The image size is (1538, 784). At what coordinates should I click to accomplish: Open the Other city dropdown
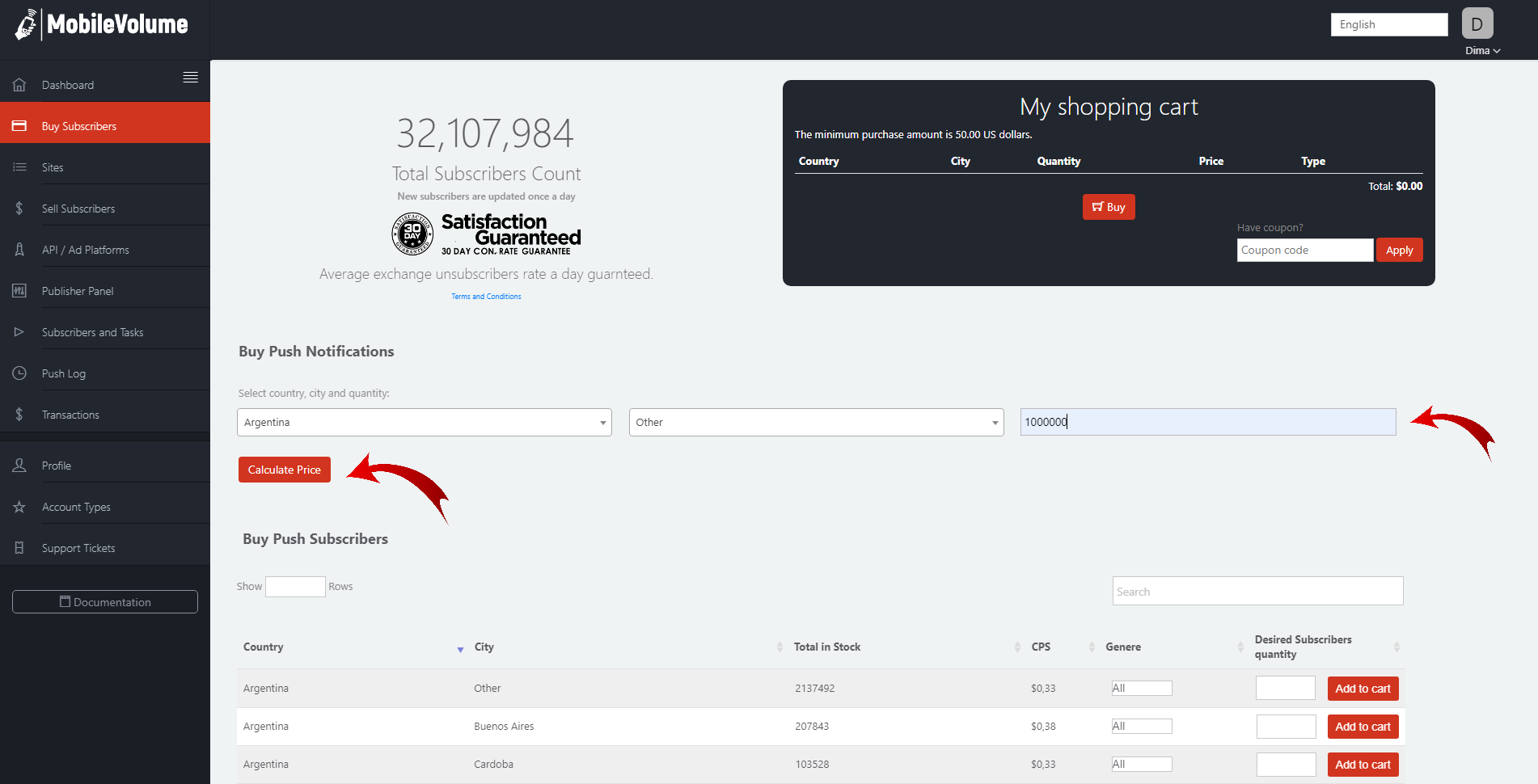pyautogui.click(x=816, y=423)
